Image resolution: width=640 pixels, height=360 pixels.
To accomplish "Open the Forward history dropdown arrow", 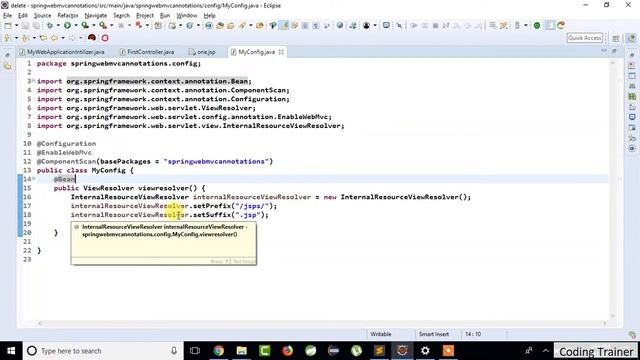I will click(x=81, y=38).
